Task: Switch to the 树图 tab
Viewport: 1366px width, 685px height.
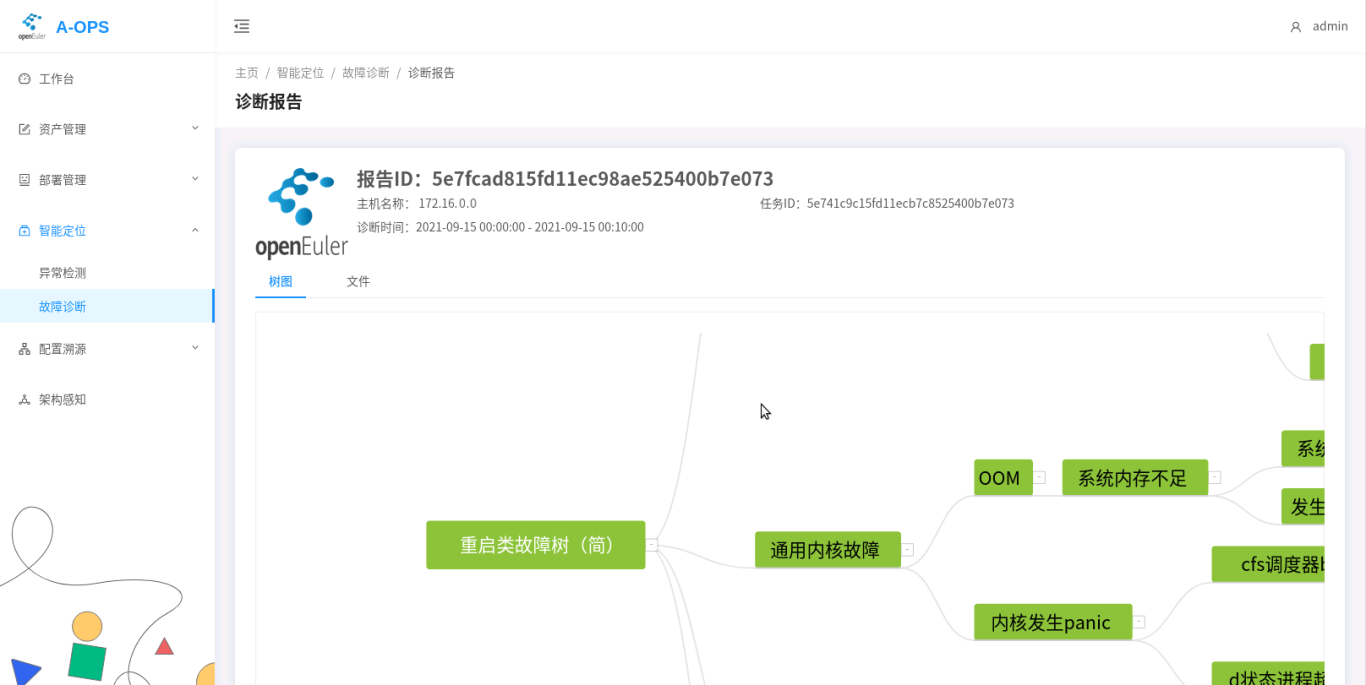Action: pos(280,282)
